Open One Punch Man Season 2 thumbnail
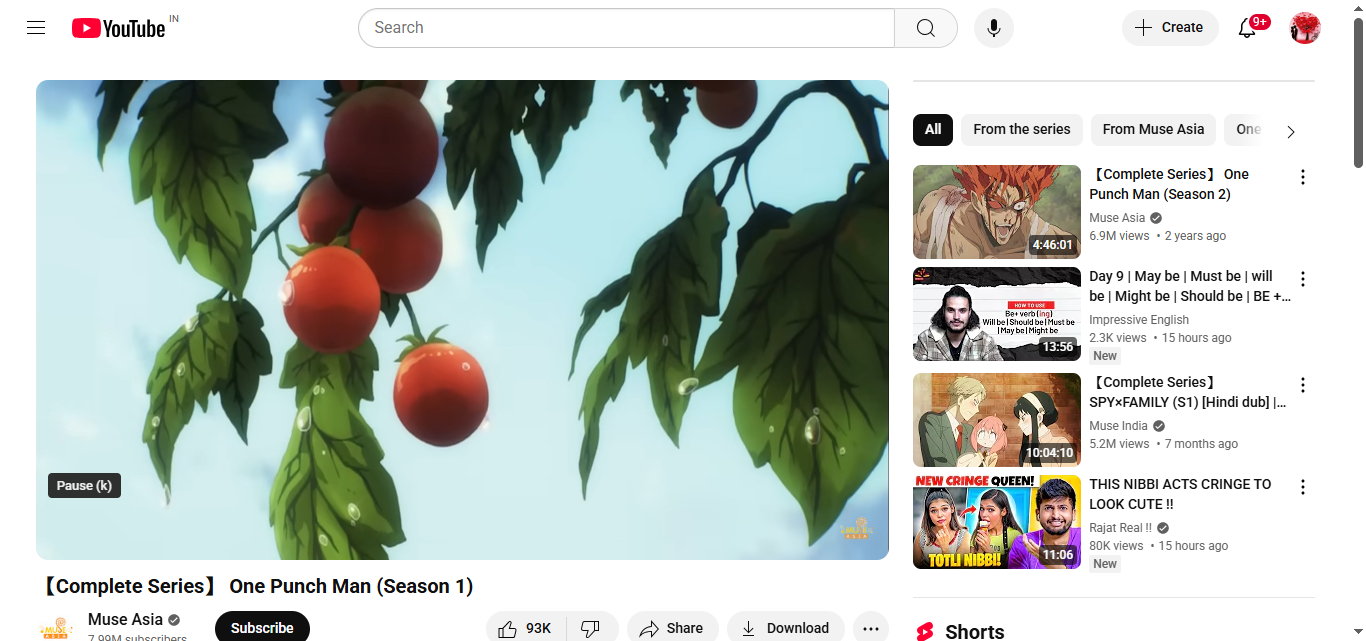The height and width of the screenshot is (641, 1366). click(x=997, y=212)
